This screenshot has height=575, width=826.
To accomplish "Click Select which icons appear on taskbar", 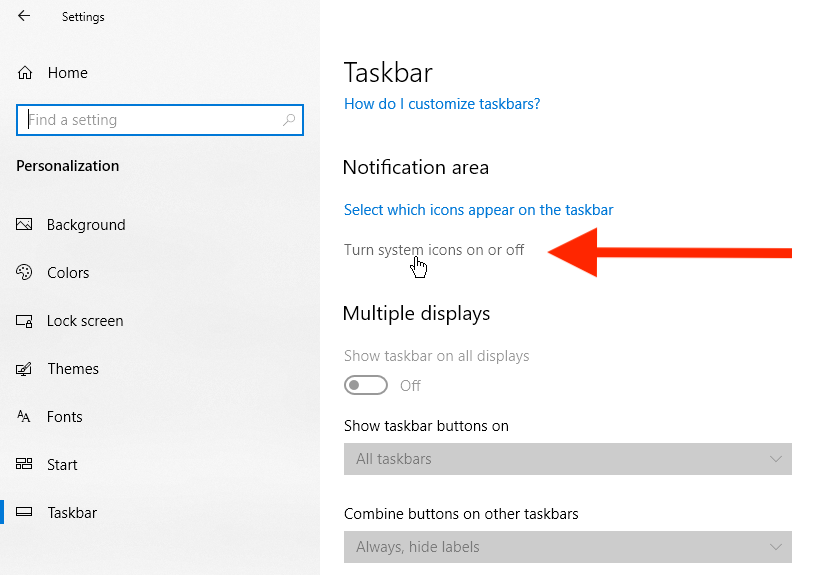I will (x=478, y=210).
